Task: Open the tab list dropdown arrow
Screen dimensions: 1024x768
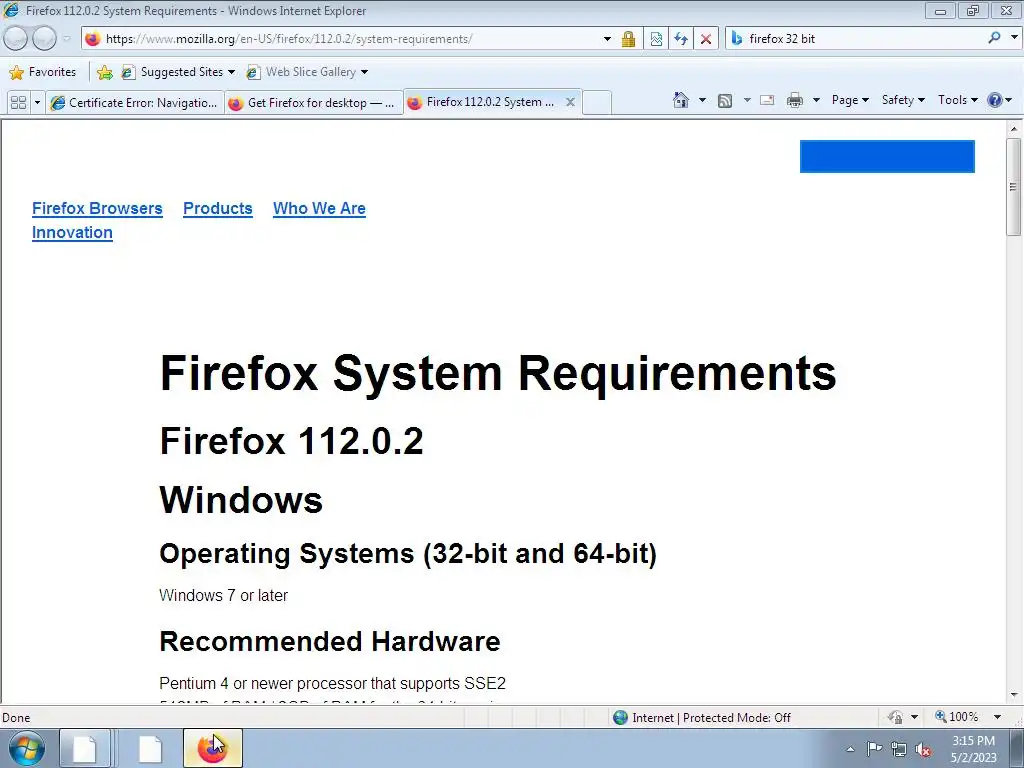Action: (37, 103)
